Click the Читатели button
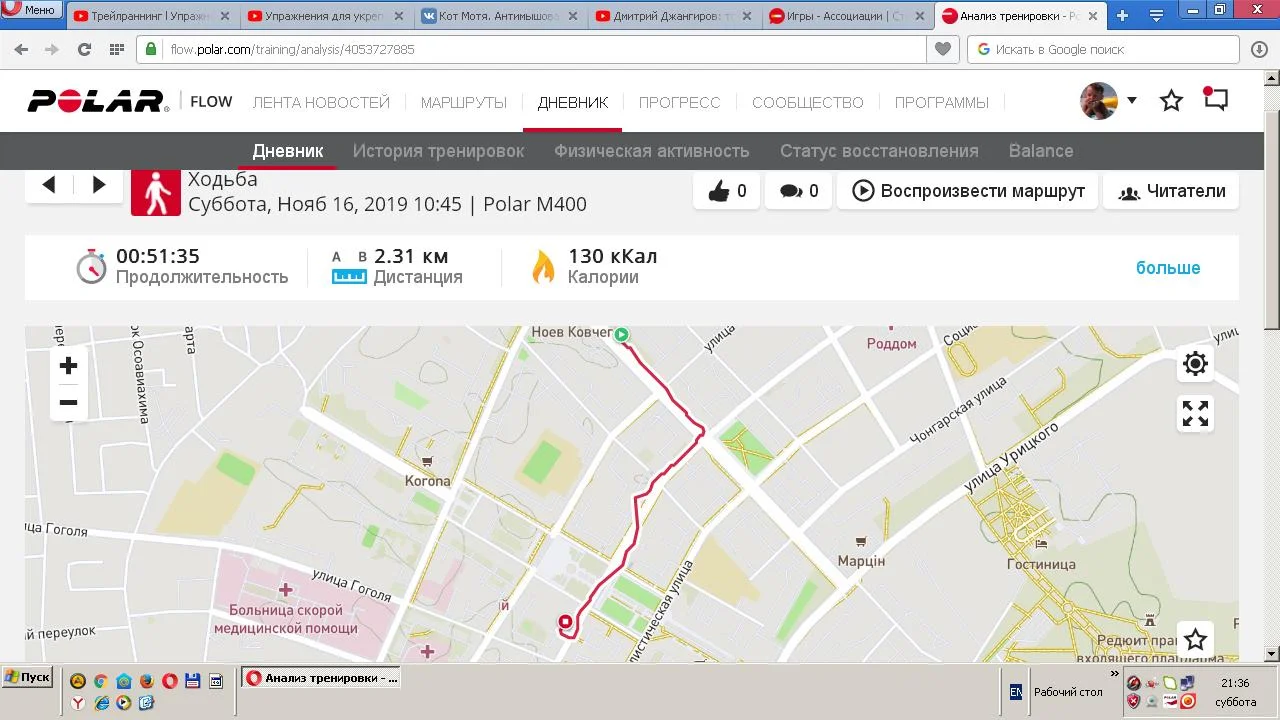Viewport: 1280px width, 720px height. tap(1171, 191)
